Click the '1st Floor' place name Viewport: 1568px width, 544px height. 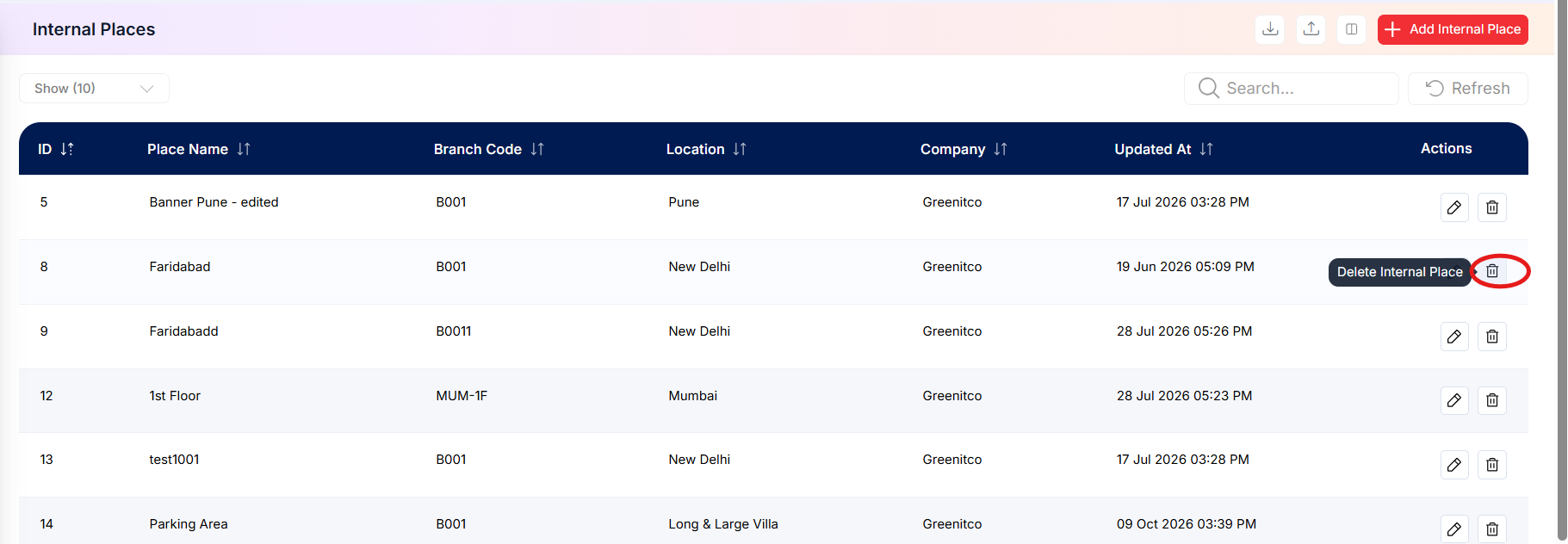coord(175,396)
